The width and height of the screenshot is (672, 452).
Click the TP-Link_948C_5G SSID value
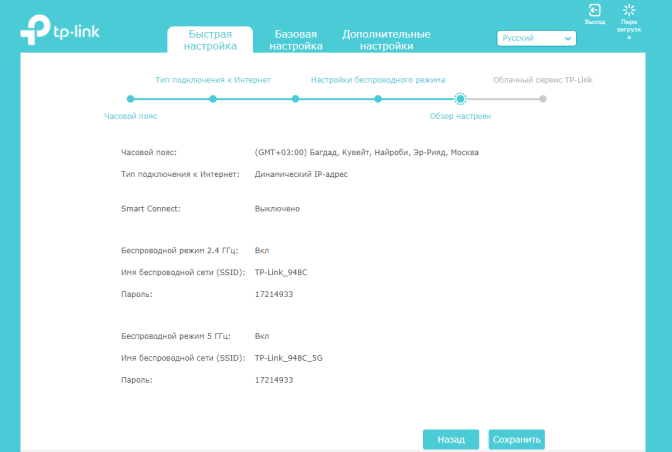click(x=288, y=358)
